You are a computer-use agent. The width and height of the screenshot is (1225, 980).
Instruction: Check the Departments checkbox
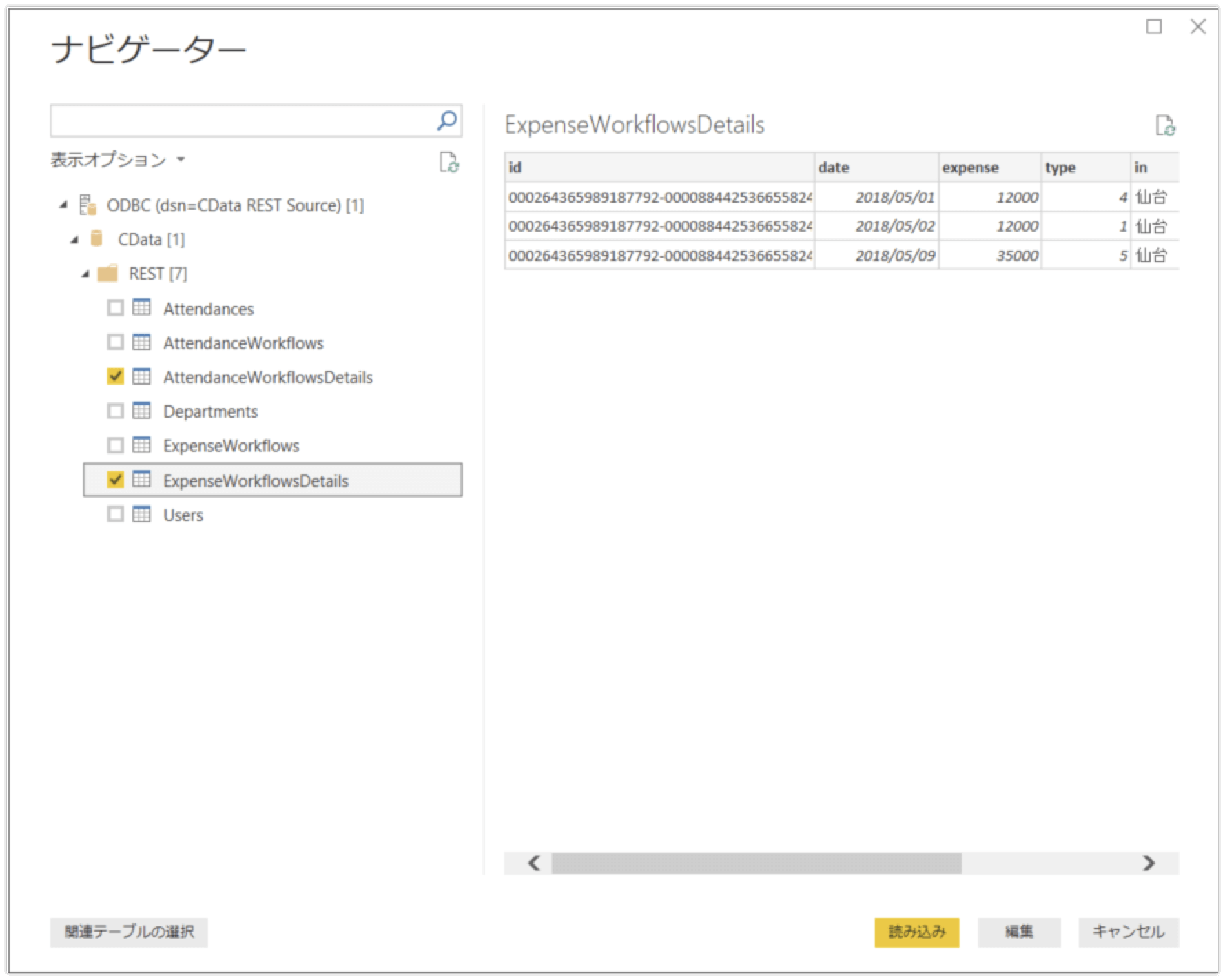click(x=116, y=411)
